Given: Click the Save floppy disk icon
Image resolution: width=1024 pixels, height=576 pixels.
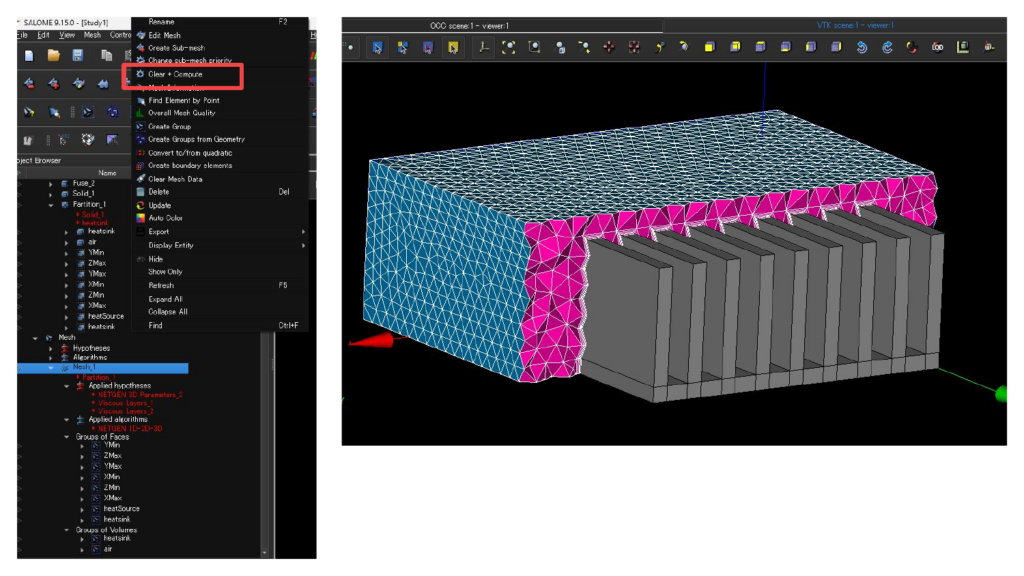Looking at the screenshot, I should (79, 55).
